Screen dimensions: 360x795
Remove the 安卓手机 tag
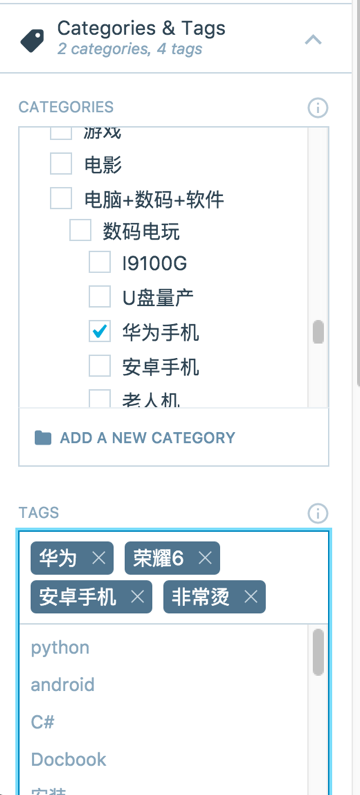point(137,597)
